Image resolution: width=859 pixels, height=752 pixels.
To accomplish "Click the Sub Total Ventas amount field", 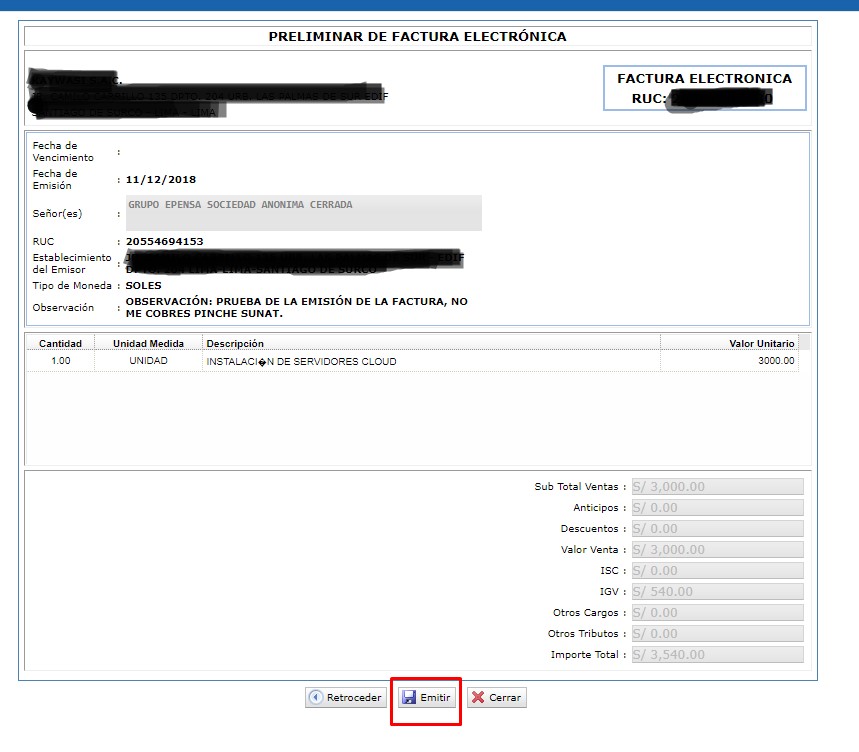I will (717, 486).
